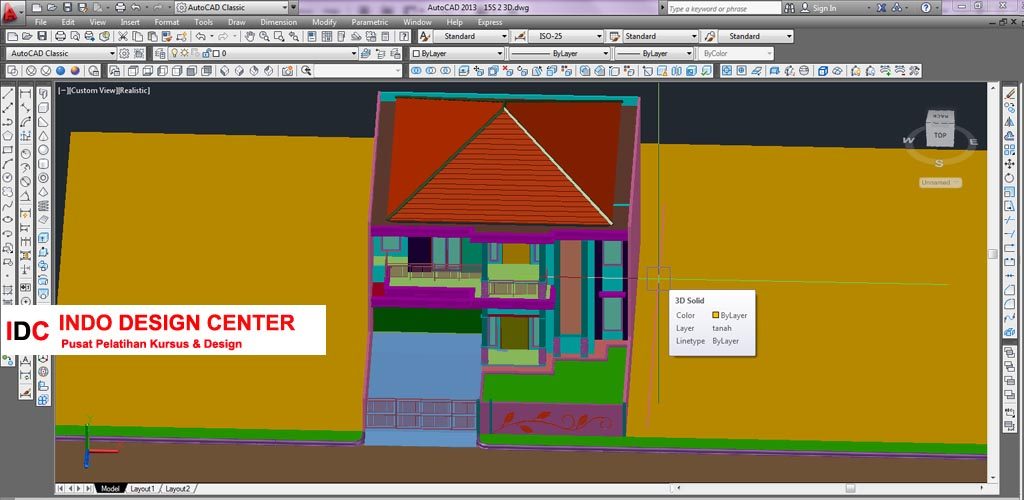Click the Plot (printer) icon in standard toolbar
Screen dimensions: 1024x500
60,37
